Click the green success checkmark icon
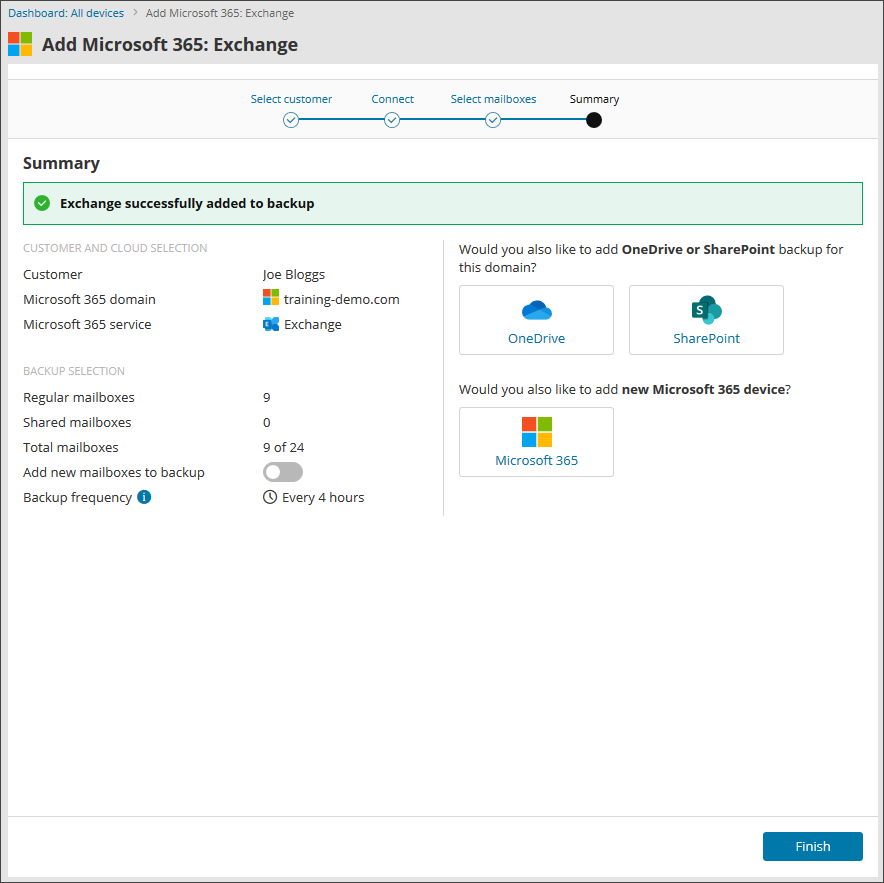Viewport: 884px width, 883px height. pos(42,203)
